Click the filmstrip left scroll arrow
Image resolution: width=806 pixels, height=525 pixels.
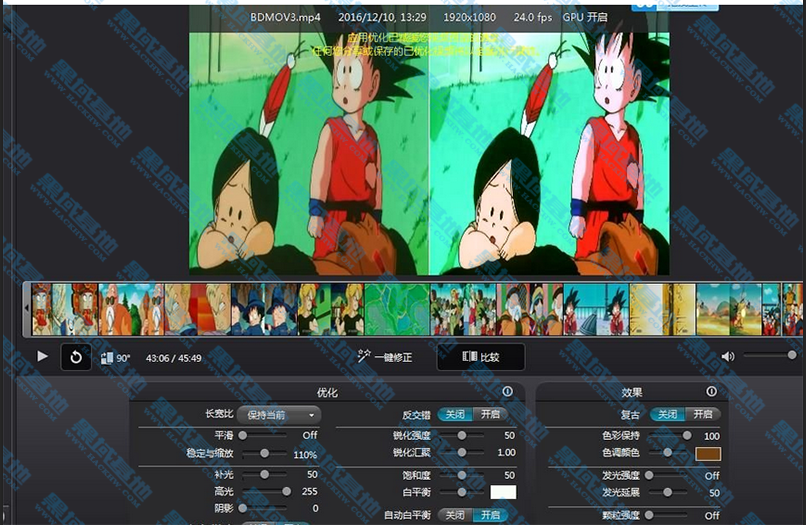pyautogui.click(x=27, y=309)
